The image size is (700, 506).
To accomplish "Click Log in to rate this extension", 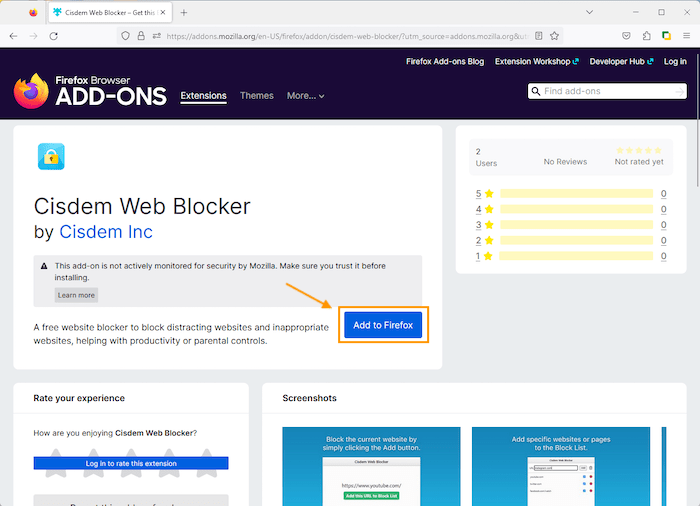I will click(x=131, y=463).
